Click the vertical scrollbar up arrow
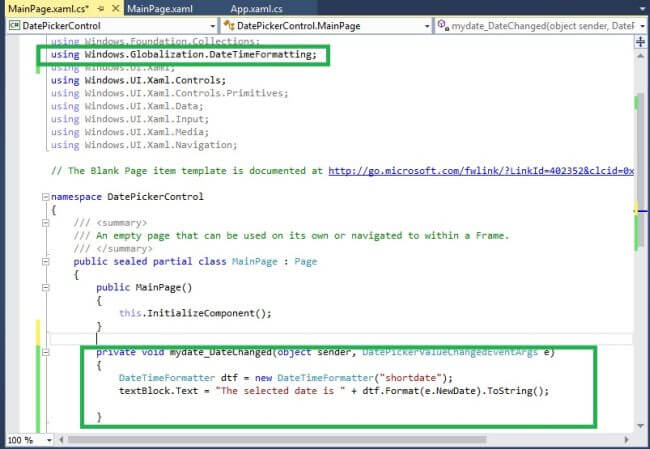 pyautogui.click(x=640, y=56)
